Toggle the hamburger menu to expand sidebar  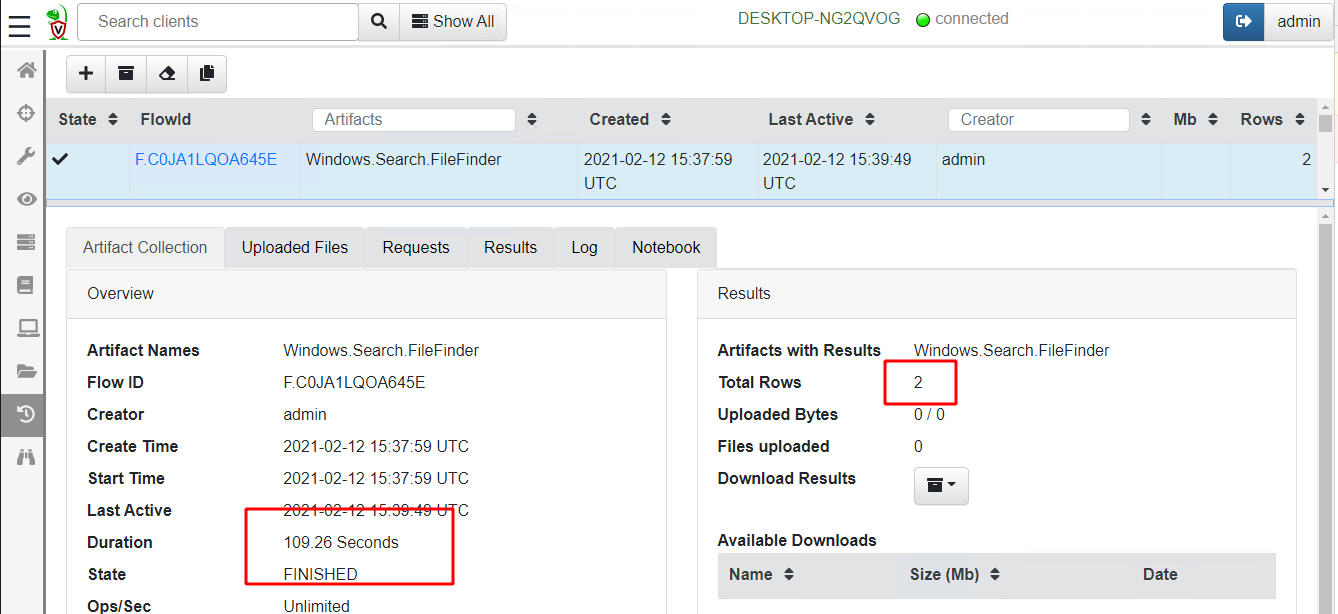coord(19,23)
